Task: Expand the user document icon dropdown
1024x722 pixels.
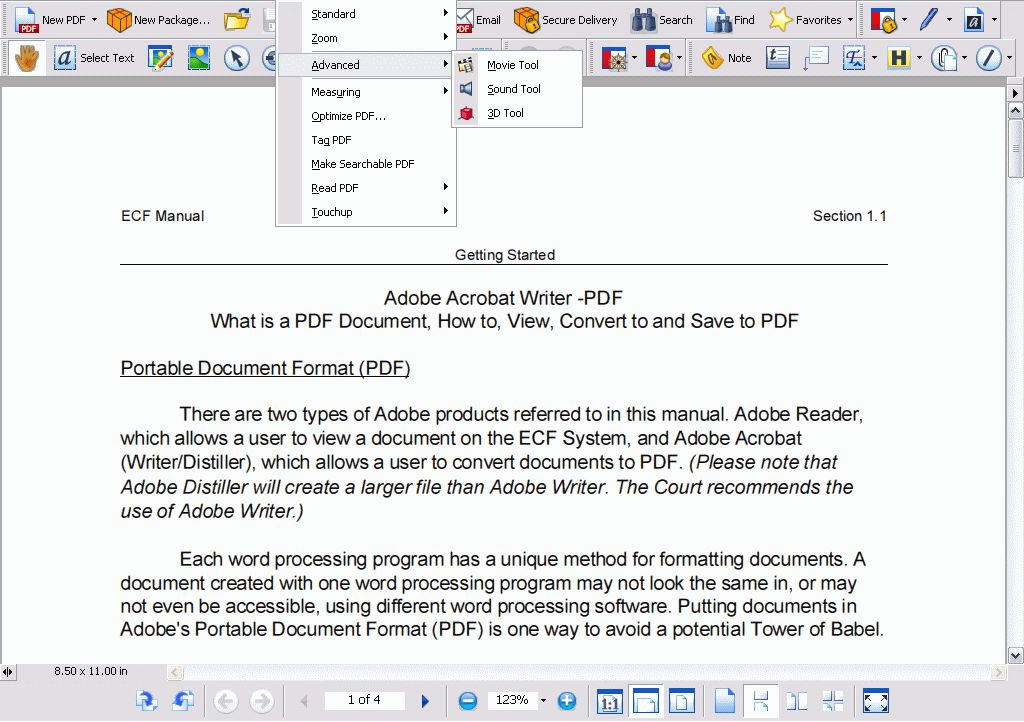Action: 680,58
